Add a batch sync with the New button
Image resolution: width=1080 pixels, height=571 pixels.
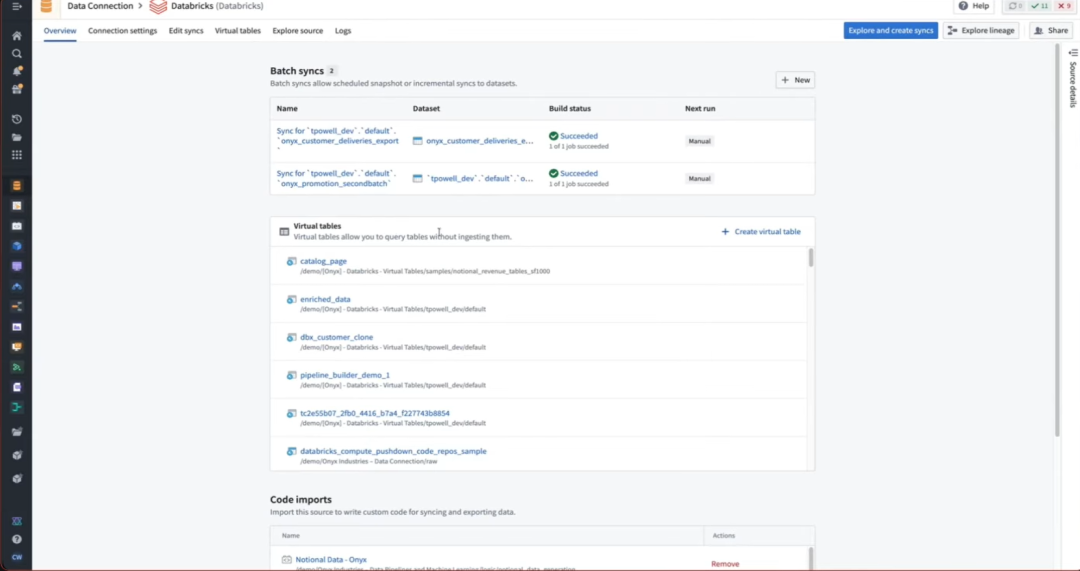796,80
